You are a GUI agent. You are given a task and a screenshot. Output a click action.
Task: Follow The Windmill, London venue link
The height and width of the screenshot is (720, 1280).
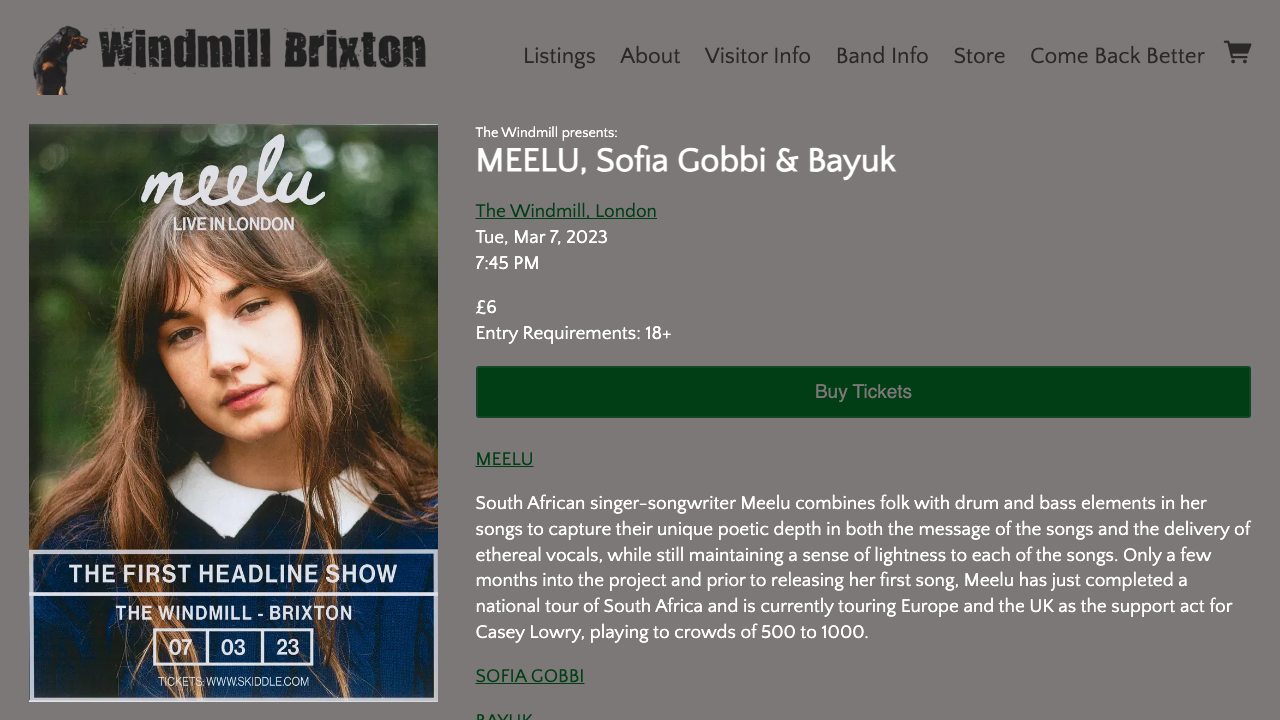566,211
